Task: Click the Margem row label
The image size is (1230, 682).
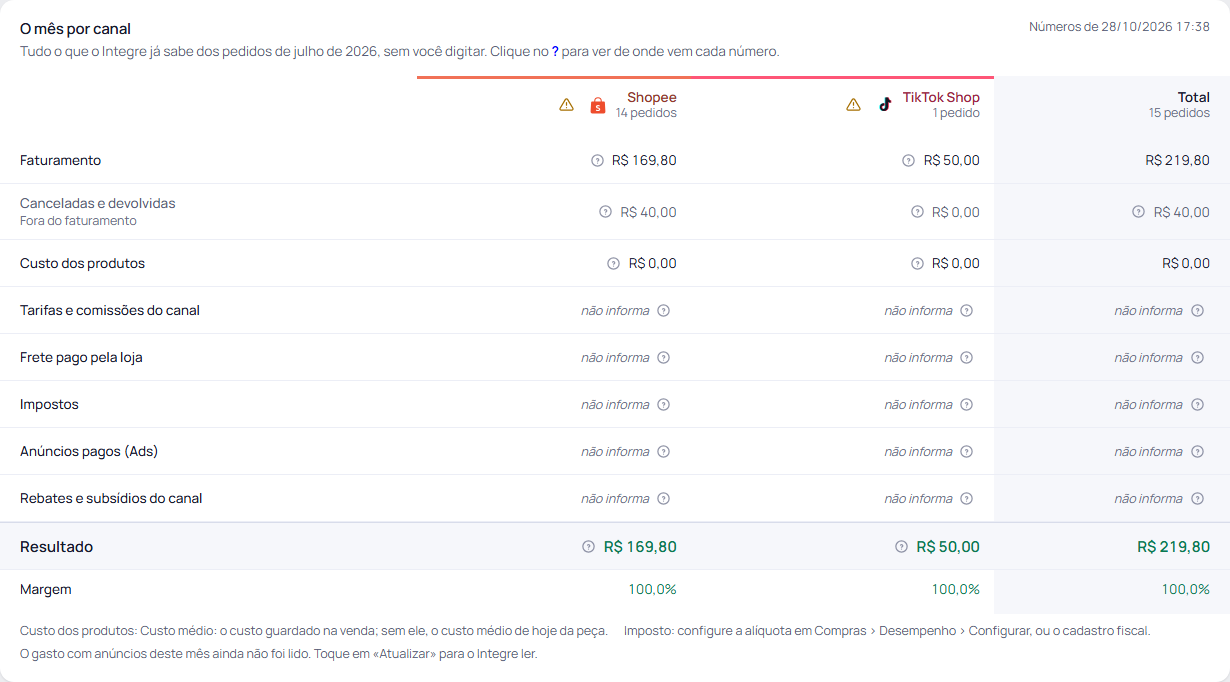Action: tap(46, 590)
